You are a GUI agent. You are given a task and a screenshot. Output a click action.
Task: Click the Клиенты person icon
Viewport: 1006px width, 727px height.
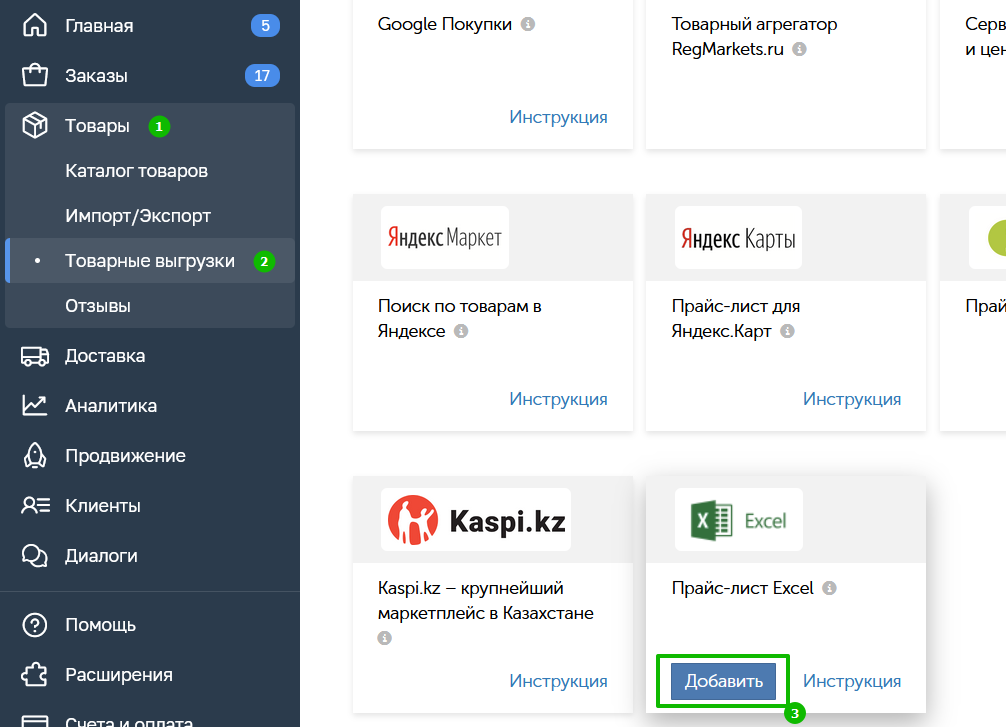point(35,506)
